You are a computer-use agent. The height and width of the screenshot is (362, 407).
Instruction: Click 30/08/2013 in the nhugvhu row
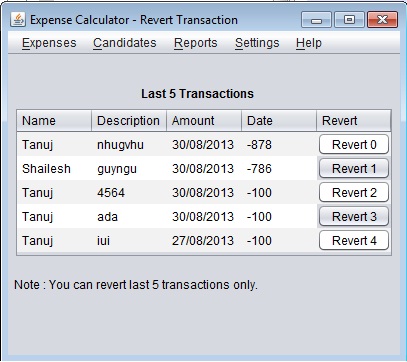coord(204,145)
